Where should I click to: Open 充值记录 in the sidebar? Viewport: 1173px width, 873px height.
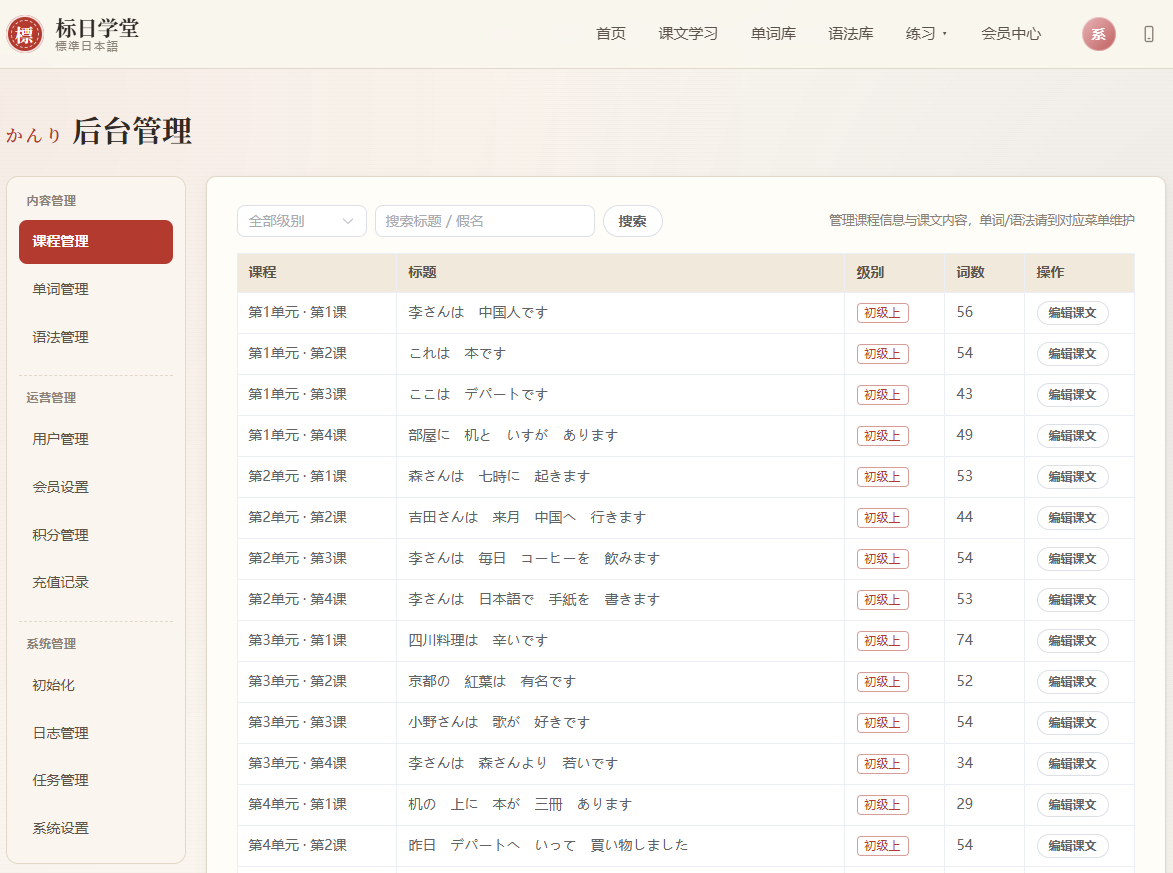(96, 582)
